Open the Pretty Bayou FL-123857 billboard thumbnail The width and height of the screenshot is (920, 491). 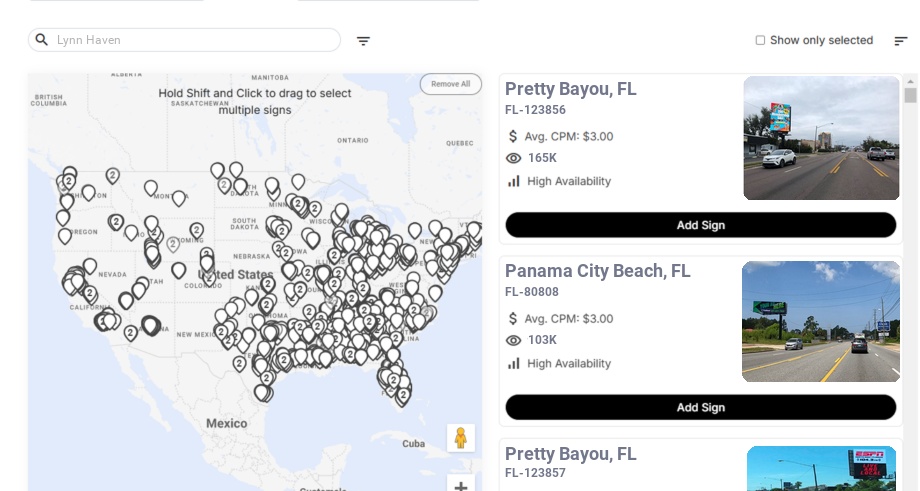coord(822,468)
